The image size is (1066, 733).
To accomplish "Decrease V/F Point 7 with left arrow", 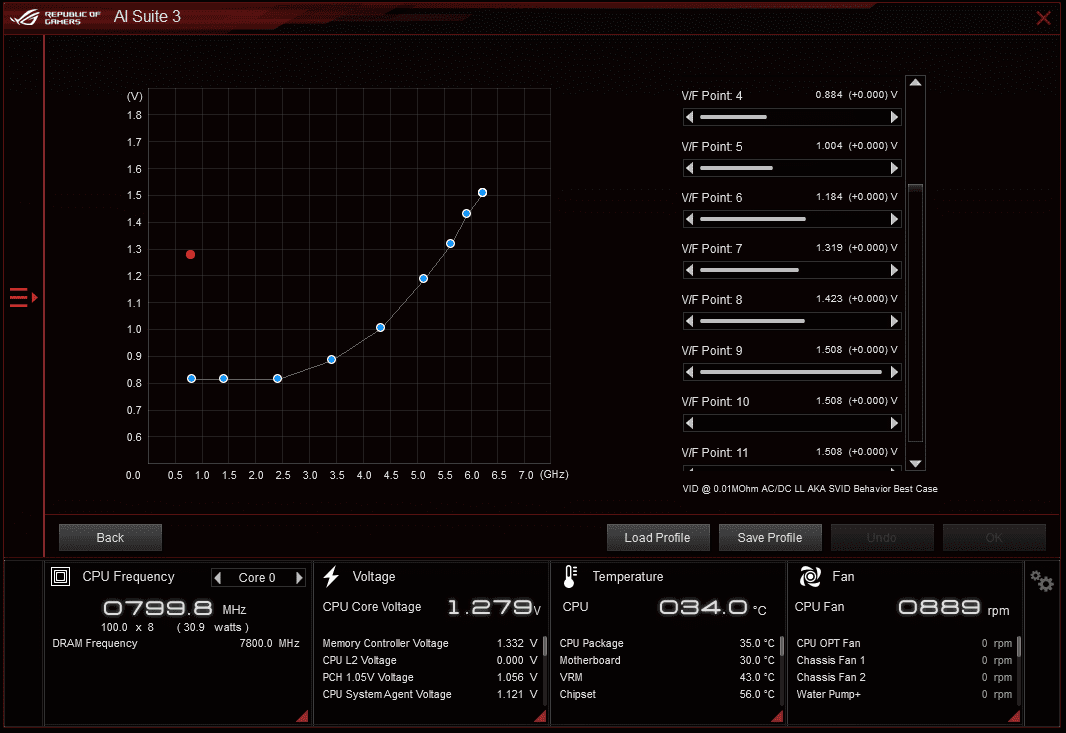I will click(689, 270).
